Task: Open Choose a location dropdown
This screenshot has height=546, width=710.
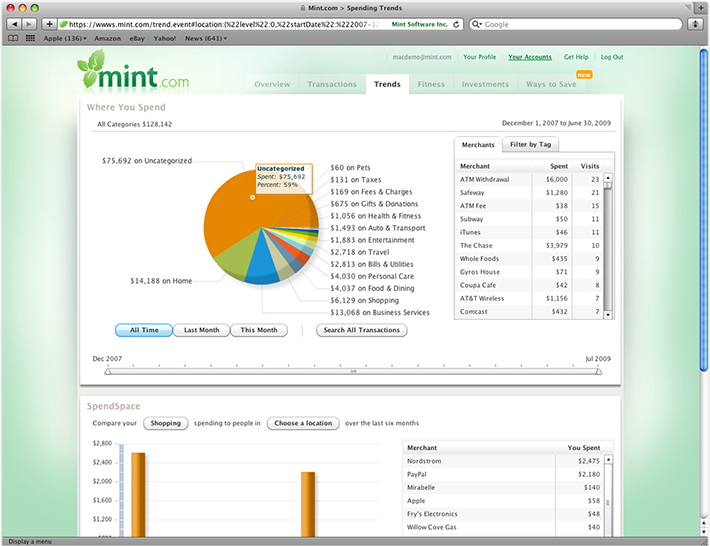Action: (303, 423)
